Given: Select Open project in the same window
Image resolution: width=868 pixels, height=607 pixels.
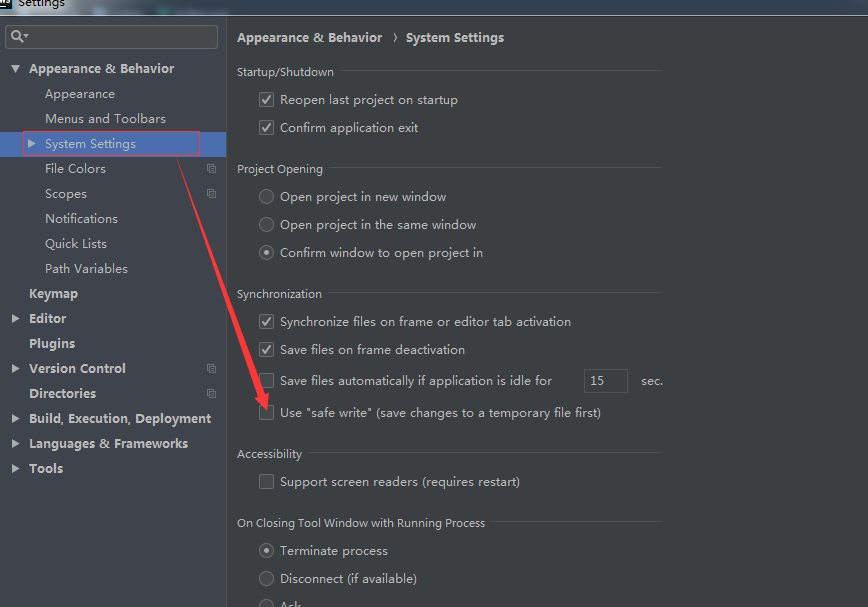Looking at the screenshot, I should tap(266, 225).
